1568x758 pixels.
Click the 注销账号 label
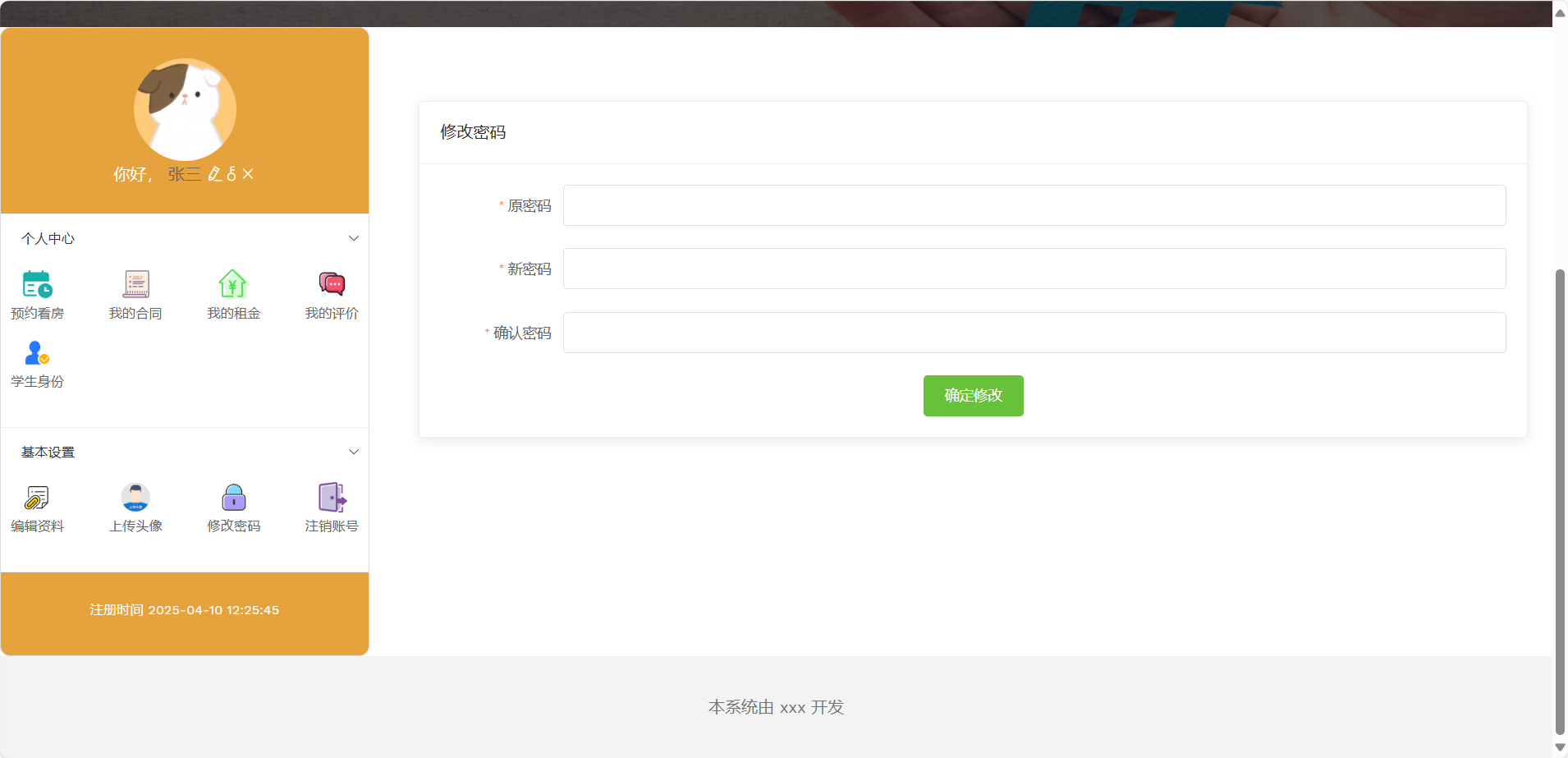(x=332, y=526)
